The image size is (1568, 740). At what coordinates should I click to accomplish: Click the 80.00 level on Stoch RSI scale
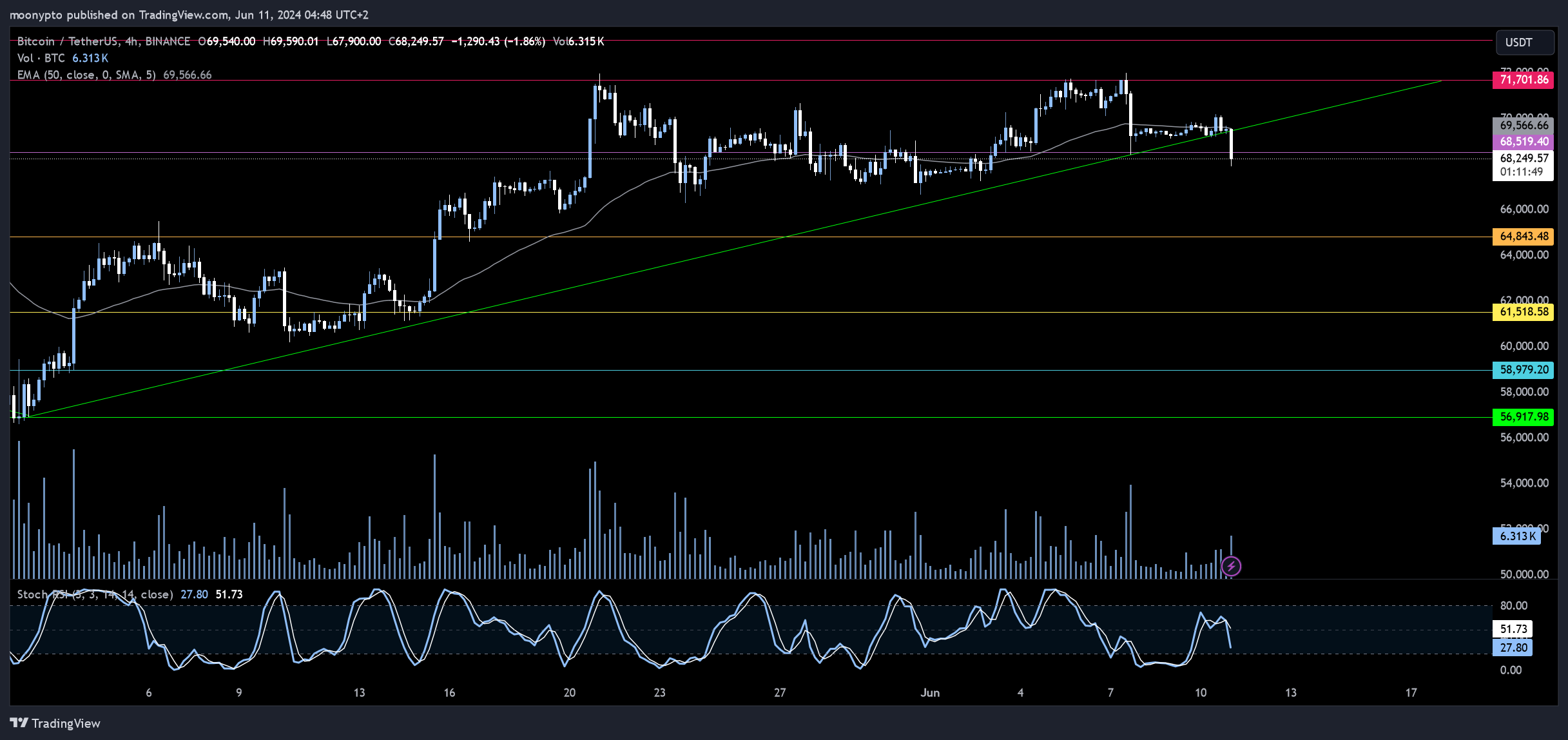pos(1514,605)
